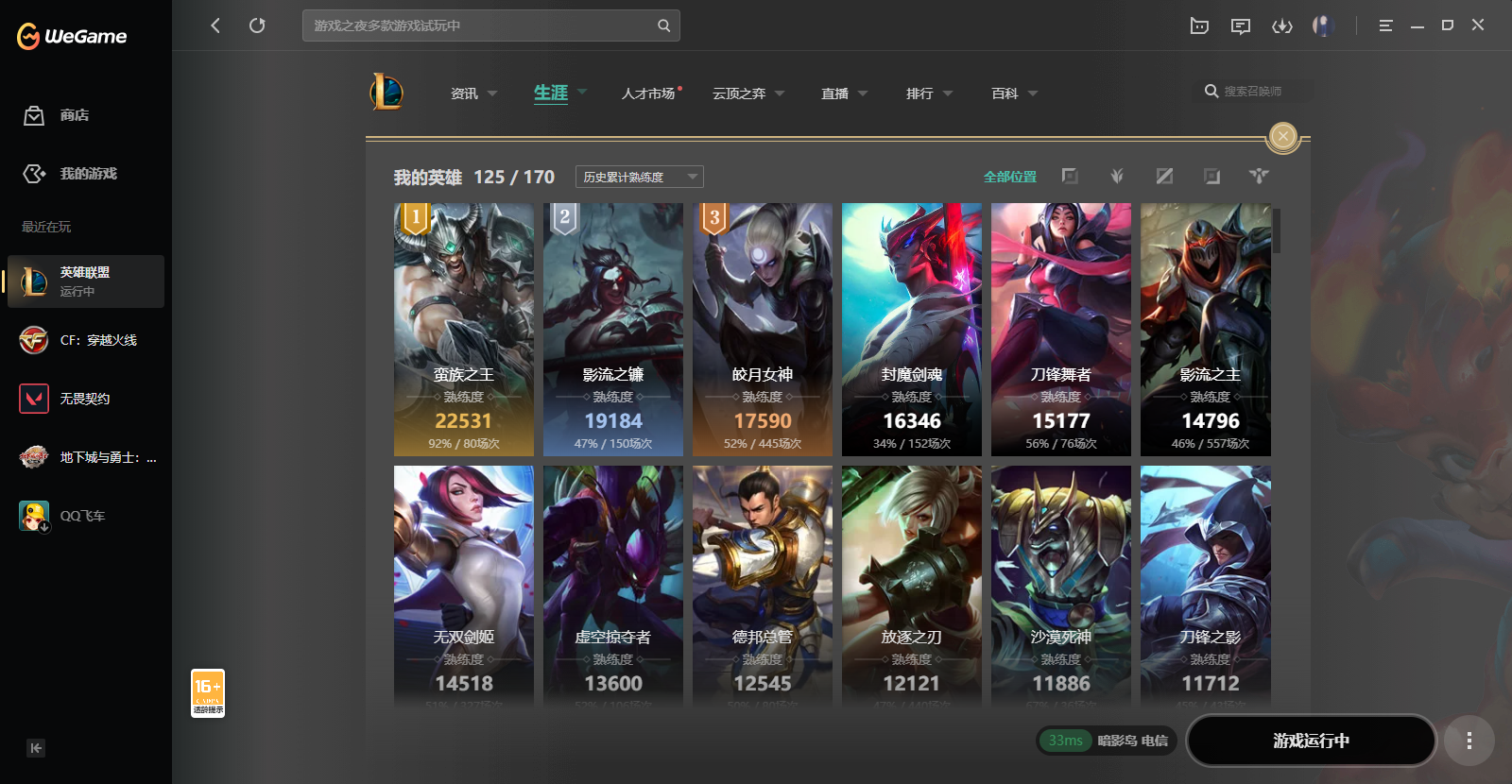The image size is (1512, 784).
Task: Open the 沙漠死神 hero card
Action: [1061, 586]
